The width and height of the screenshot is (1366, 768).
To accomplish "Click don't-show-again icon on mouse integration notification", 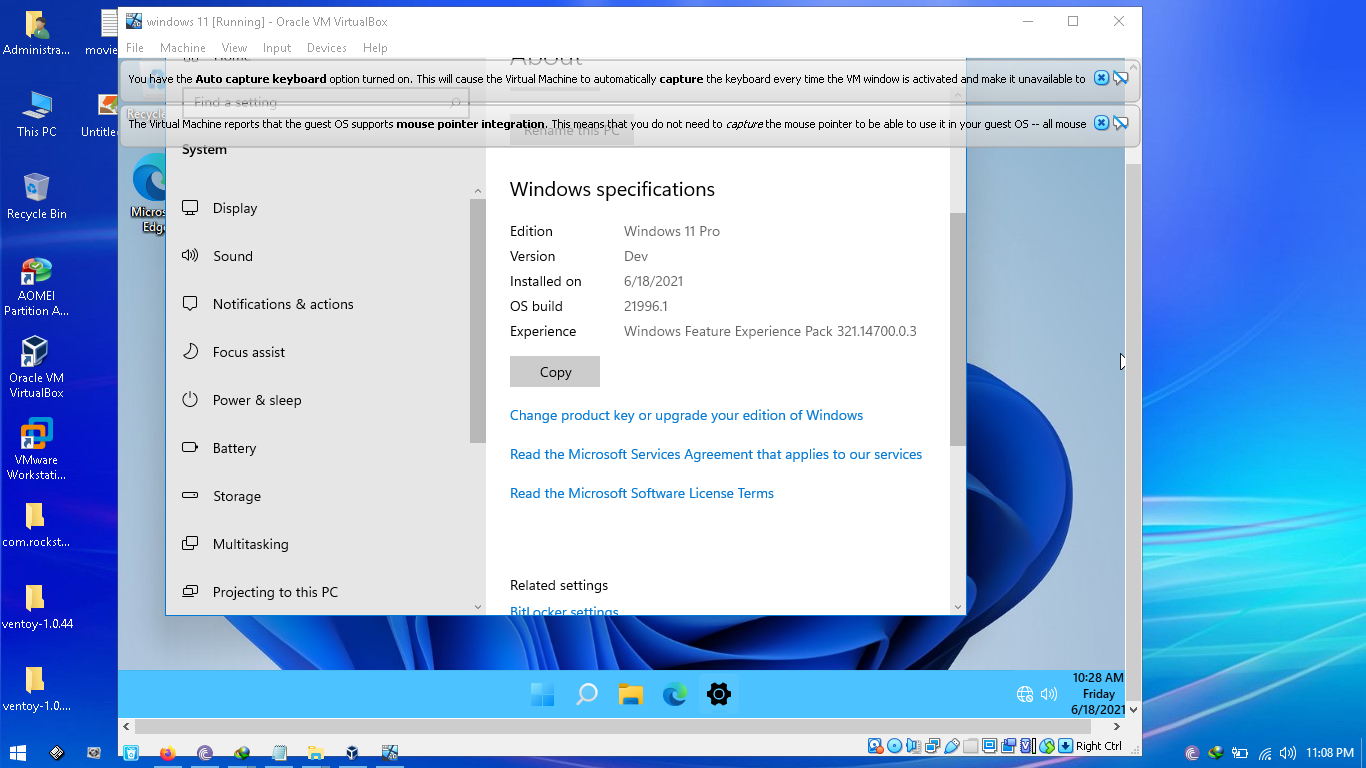I will tap(1120, 123).
